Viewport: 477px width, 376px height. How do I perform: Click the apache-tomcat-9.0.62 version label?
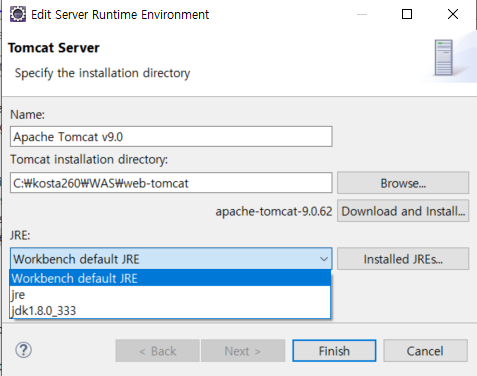[274, 211]
